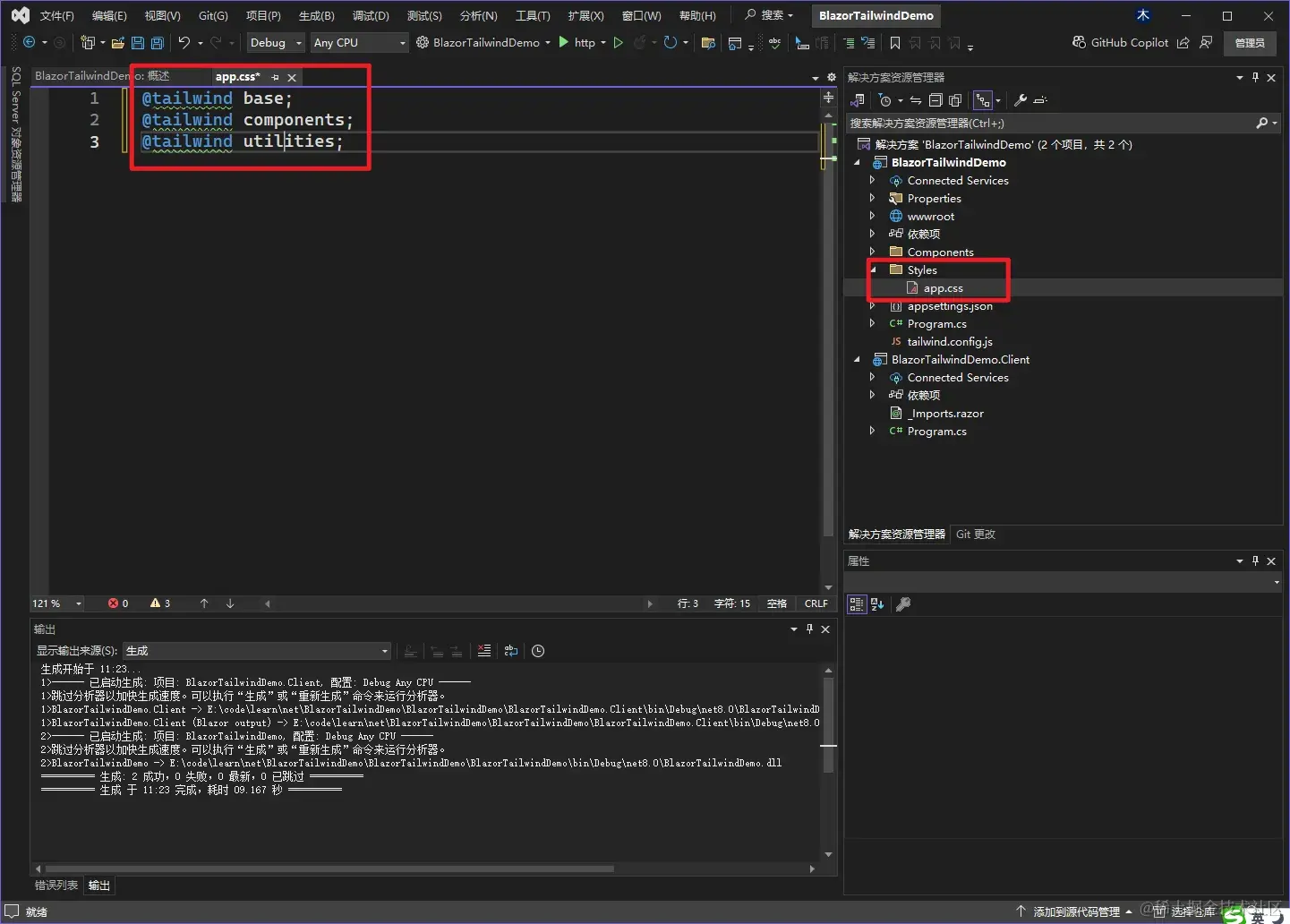
Task: Open the Git(G) menu
Action: [213, 15]
